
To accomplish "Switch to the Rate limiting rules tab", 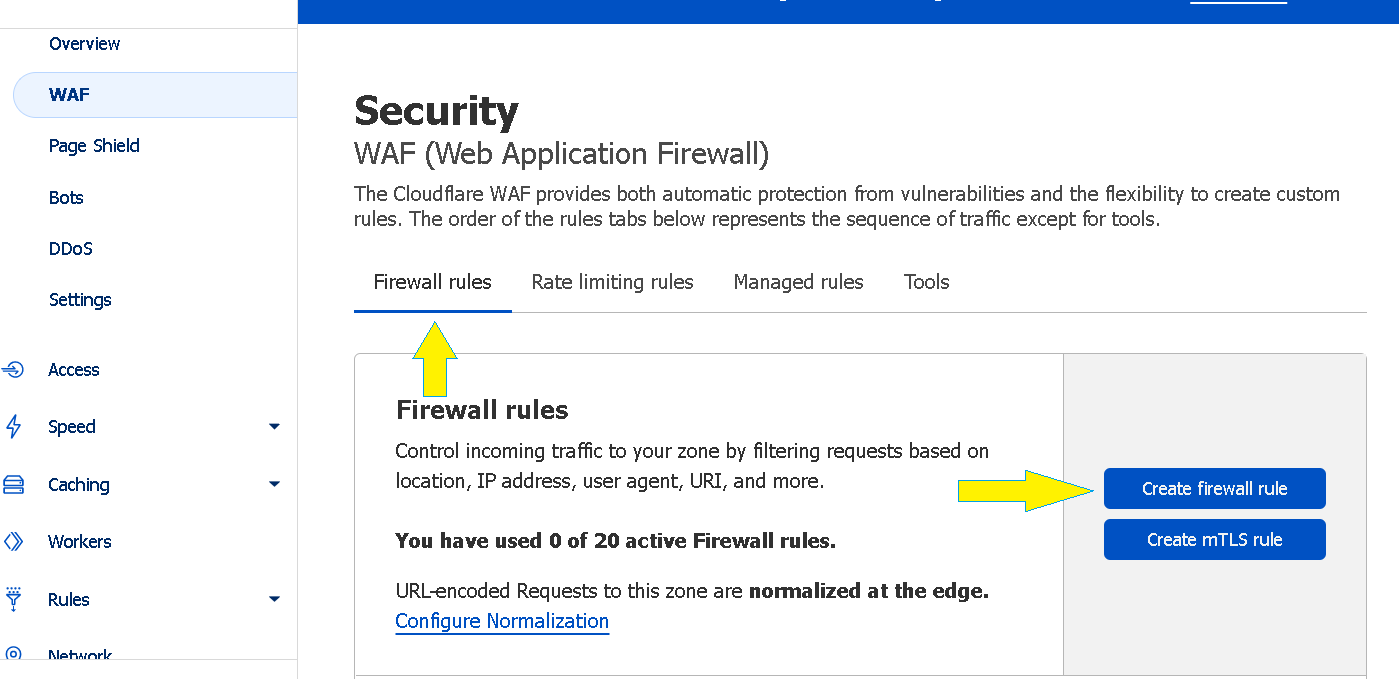I will (x=612, y=282).
